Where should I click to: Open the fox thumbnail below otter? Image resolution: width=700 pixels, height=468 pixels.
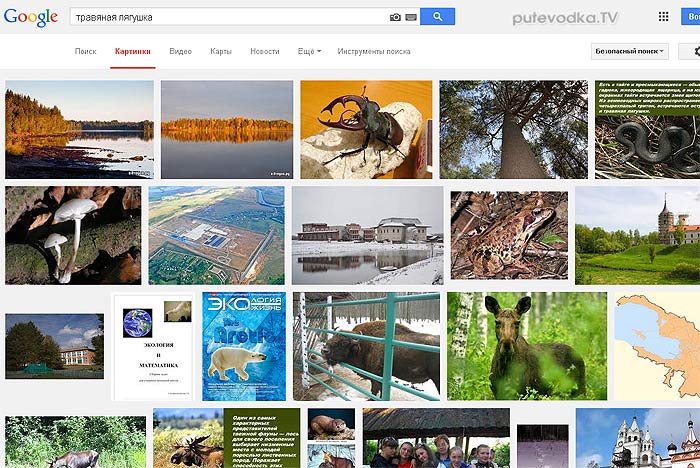[x=331, y=456]
